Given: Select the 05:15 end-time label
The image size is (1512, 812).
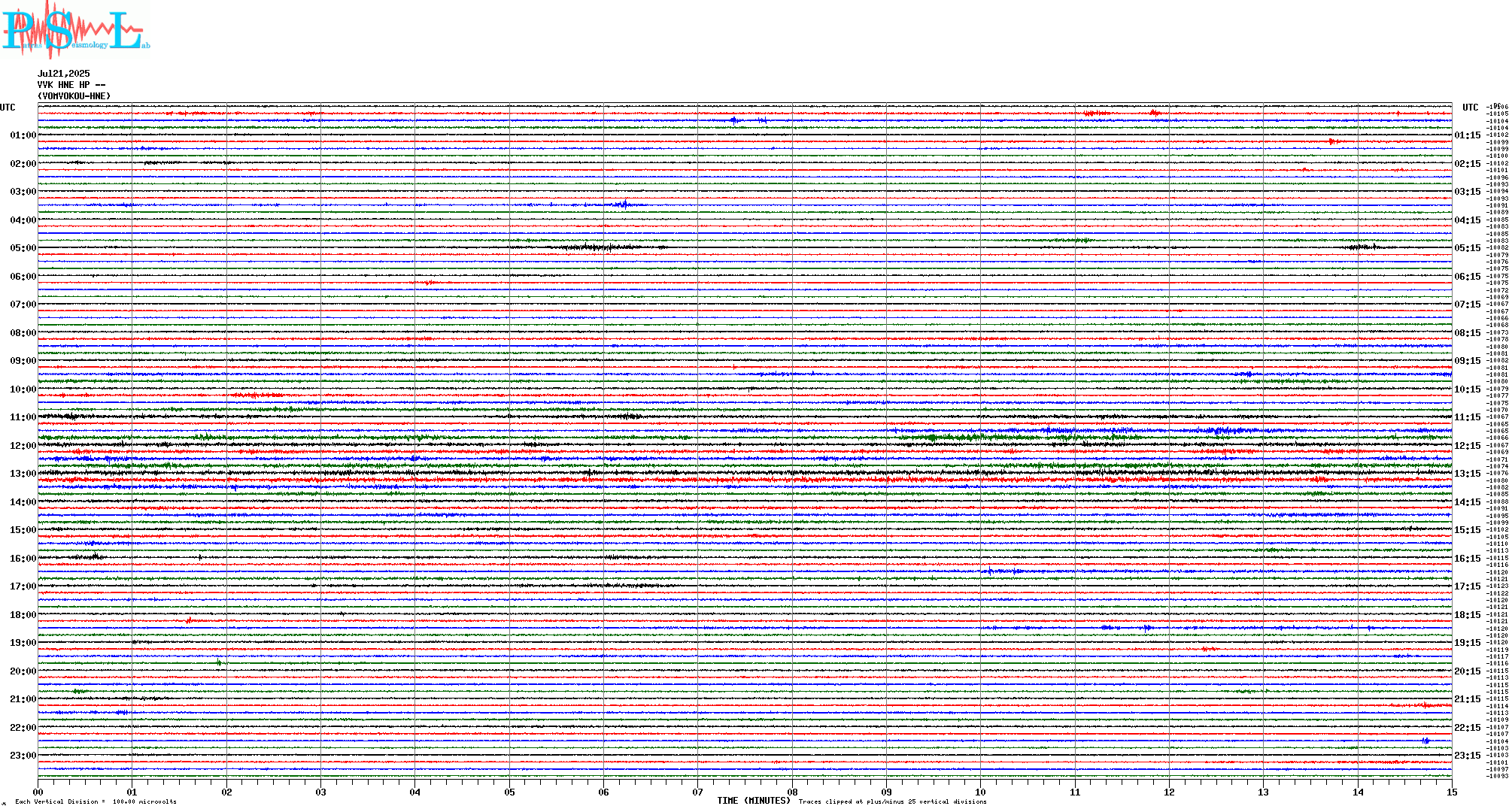Looking at the screenshot, I should 1468,248.
